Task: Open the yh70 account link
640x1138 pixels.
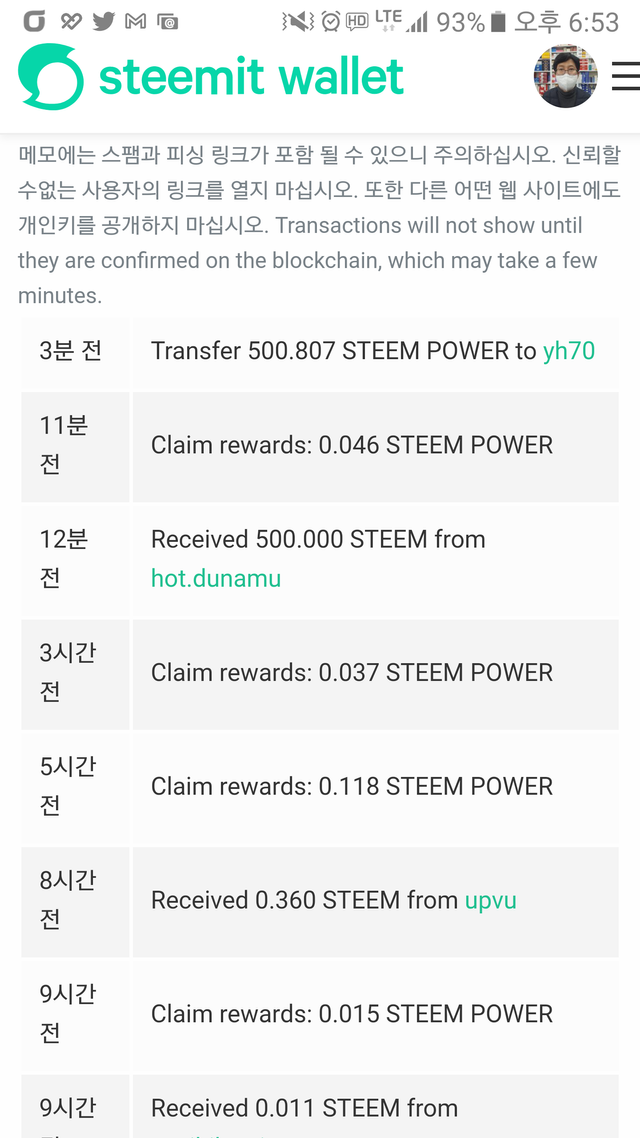Action: [569, 351]
